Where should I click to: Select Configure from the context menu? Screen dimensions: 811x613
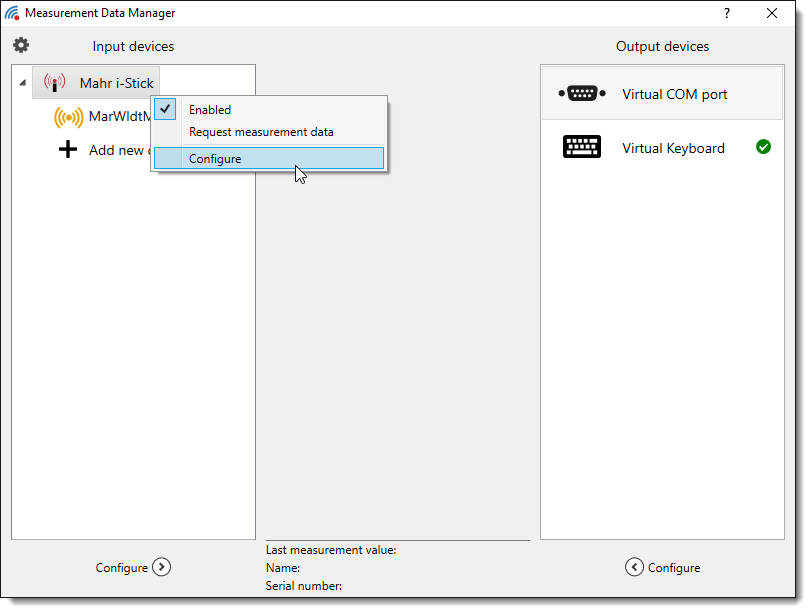tap(215, 159)
